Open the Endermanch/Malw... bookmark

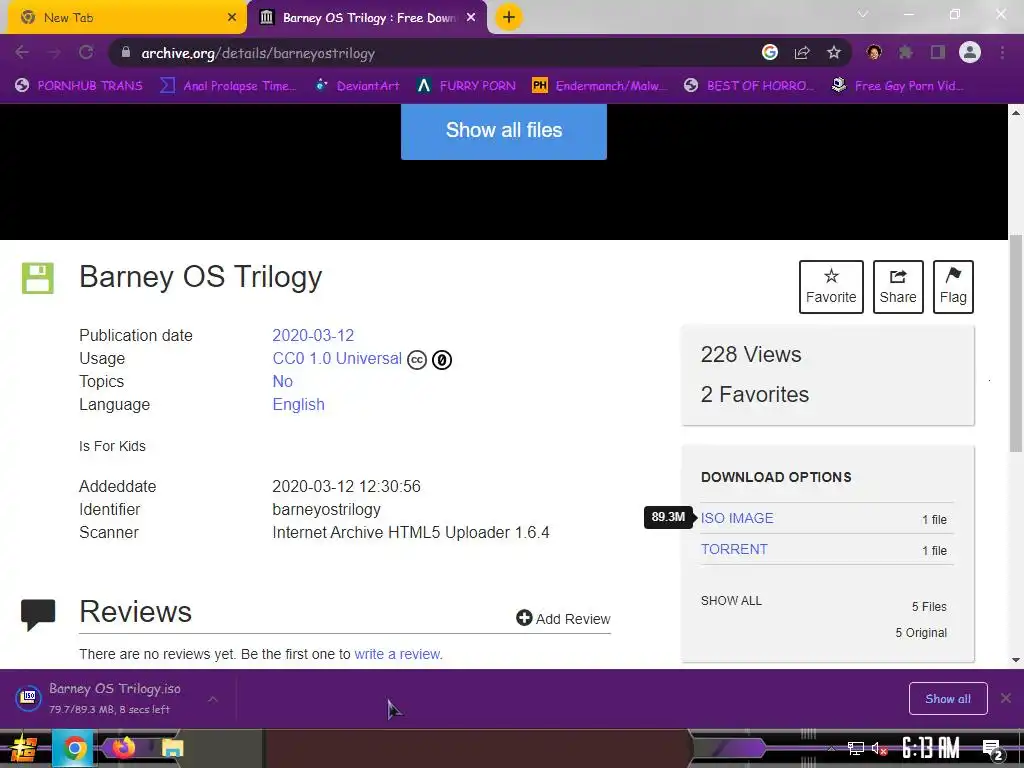(x=599, y=86)
